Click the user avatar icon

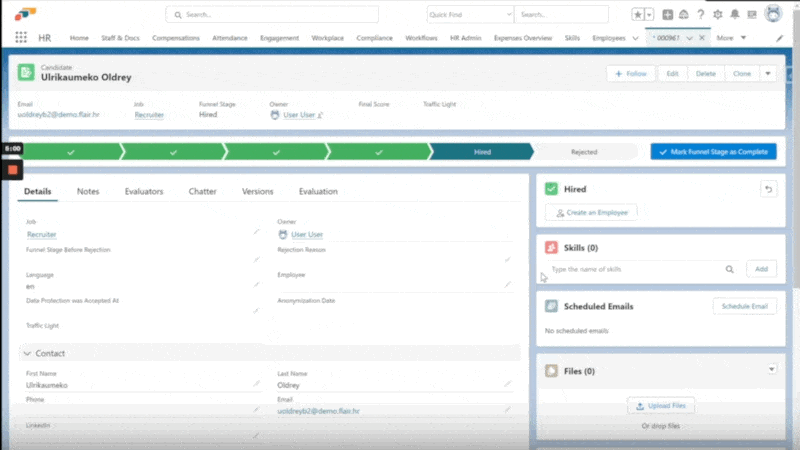click(x=773, y=14)
